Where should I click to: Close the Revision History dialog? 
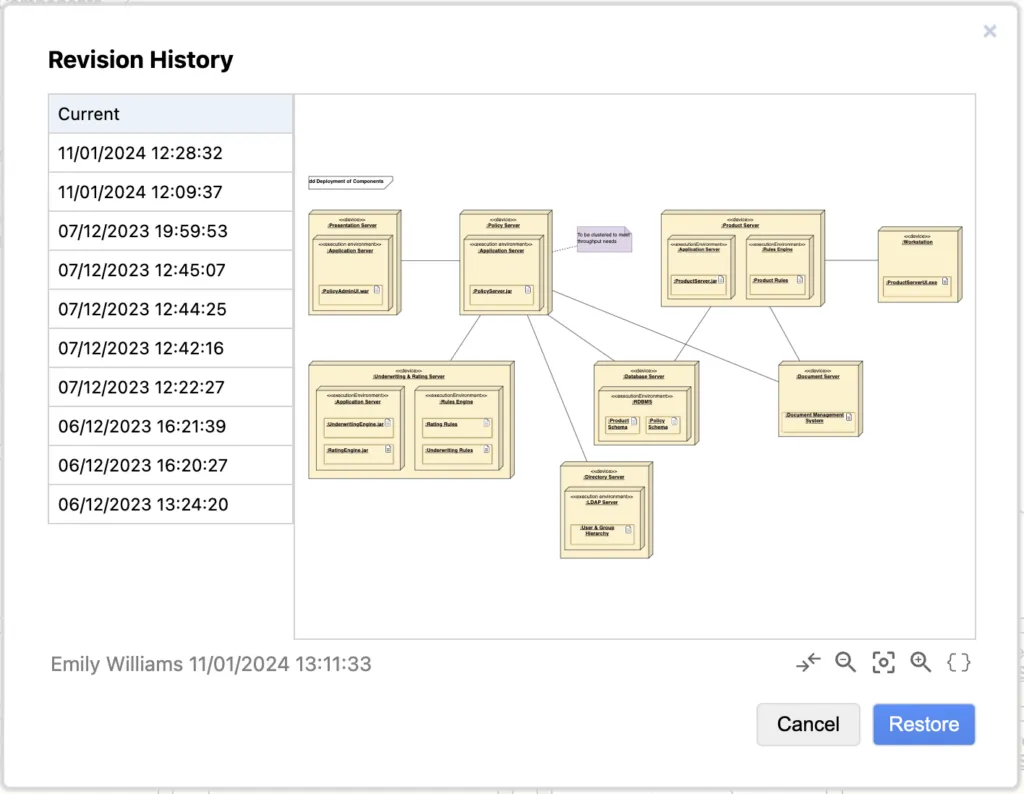(990, 31)
